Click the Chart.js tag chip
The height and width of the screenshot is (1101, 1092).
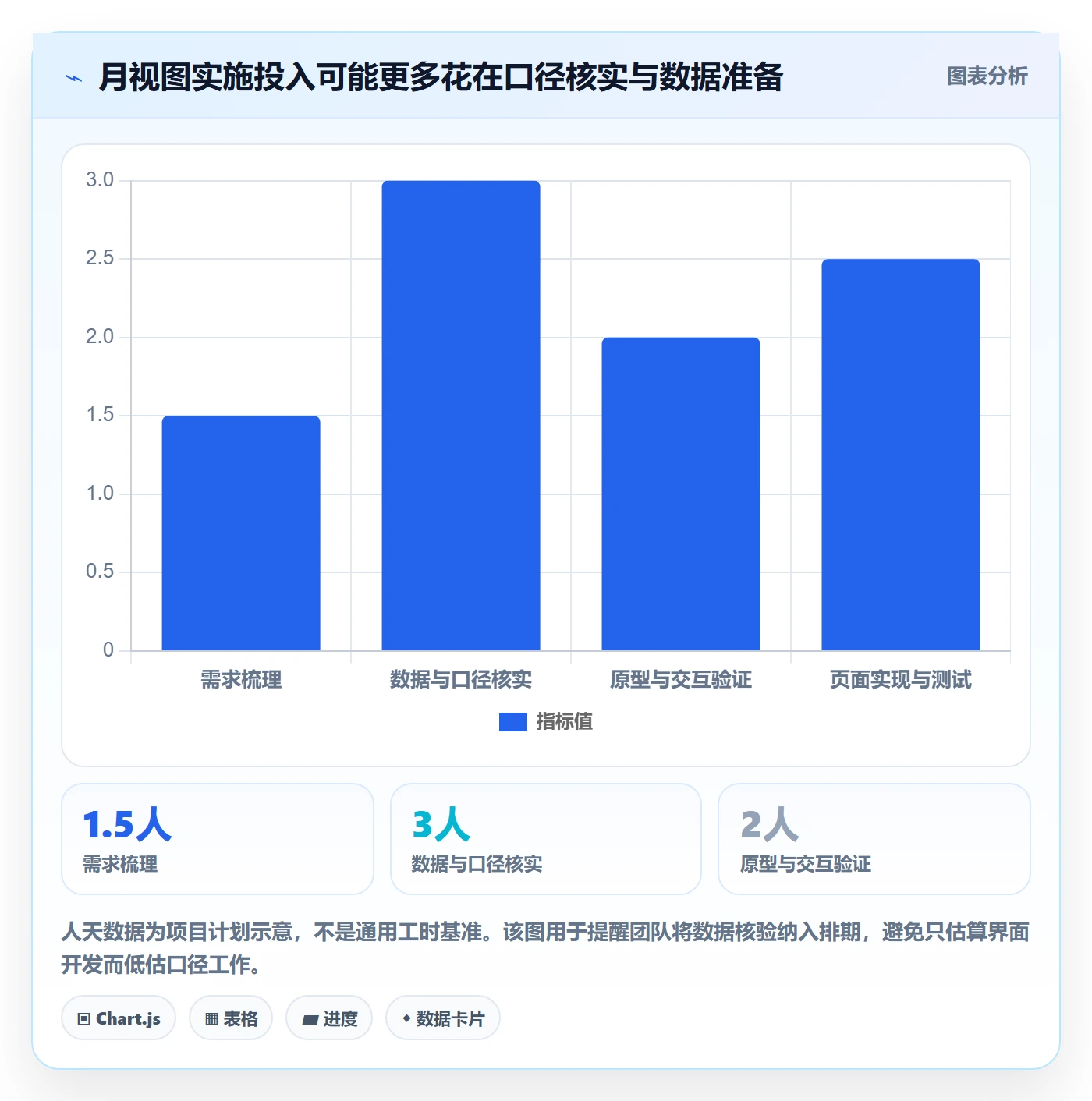click(119, 1018)
